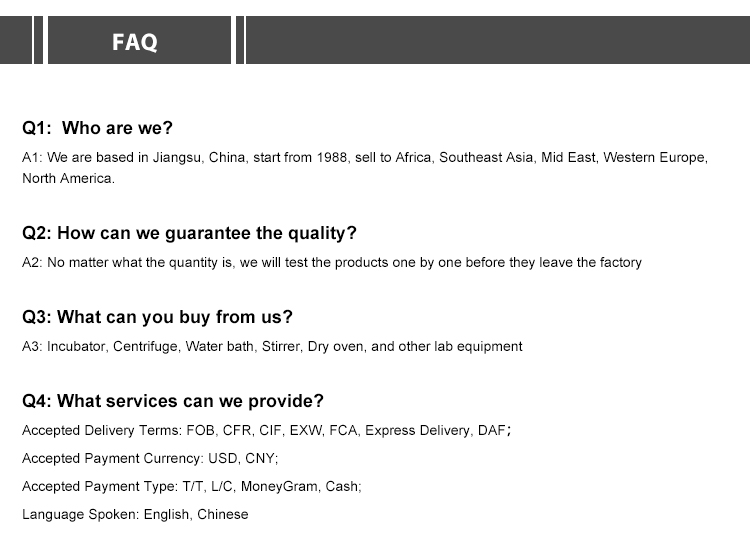This screenshot has width=750, height=542.
Task: Click the year '1988' in answer A1
Action: tap(331, 157)
